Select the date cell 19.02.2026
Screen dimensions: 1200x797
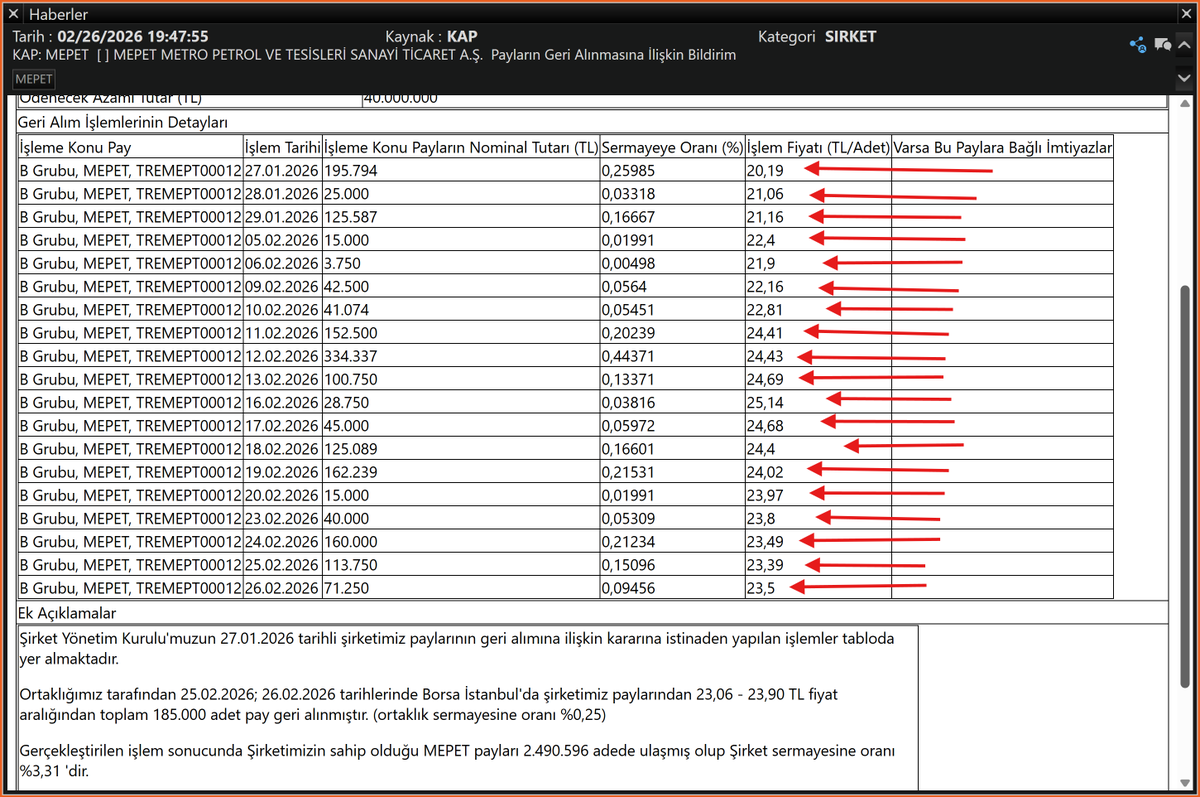tap(283, 472)
